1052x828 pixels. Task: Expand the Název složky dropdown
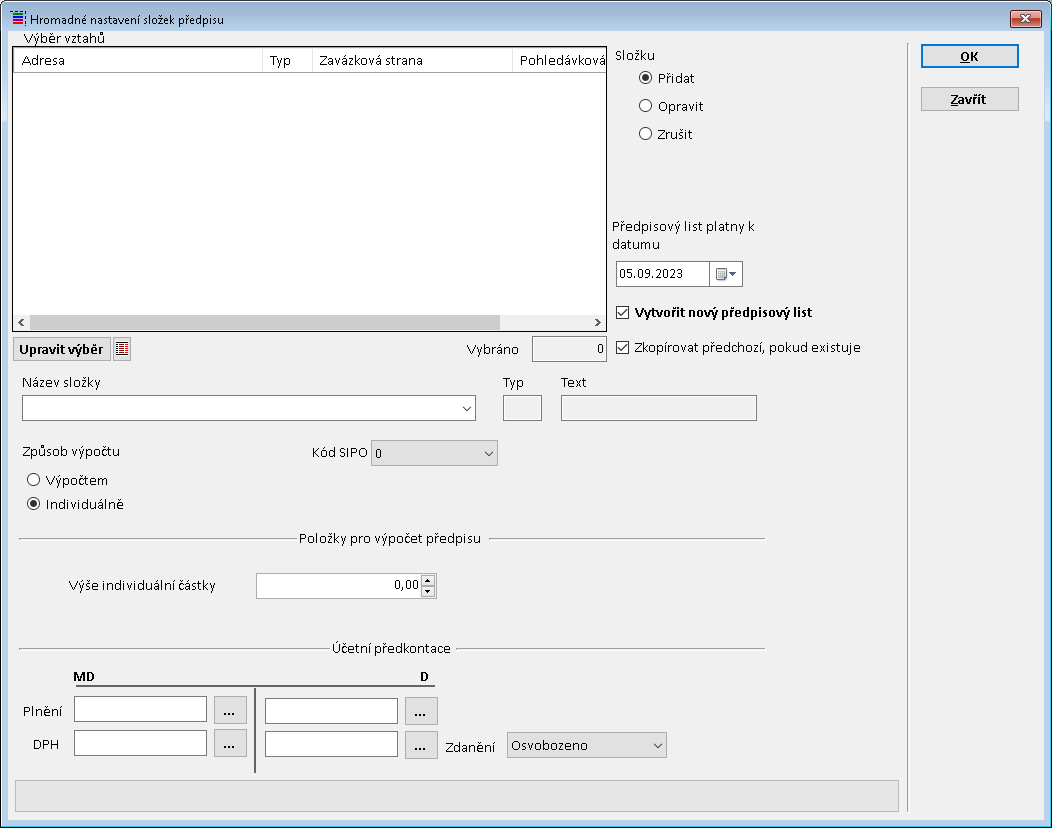click(x=467, y=408)
